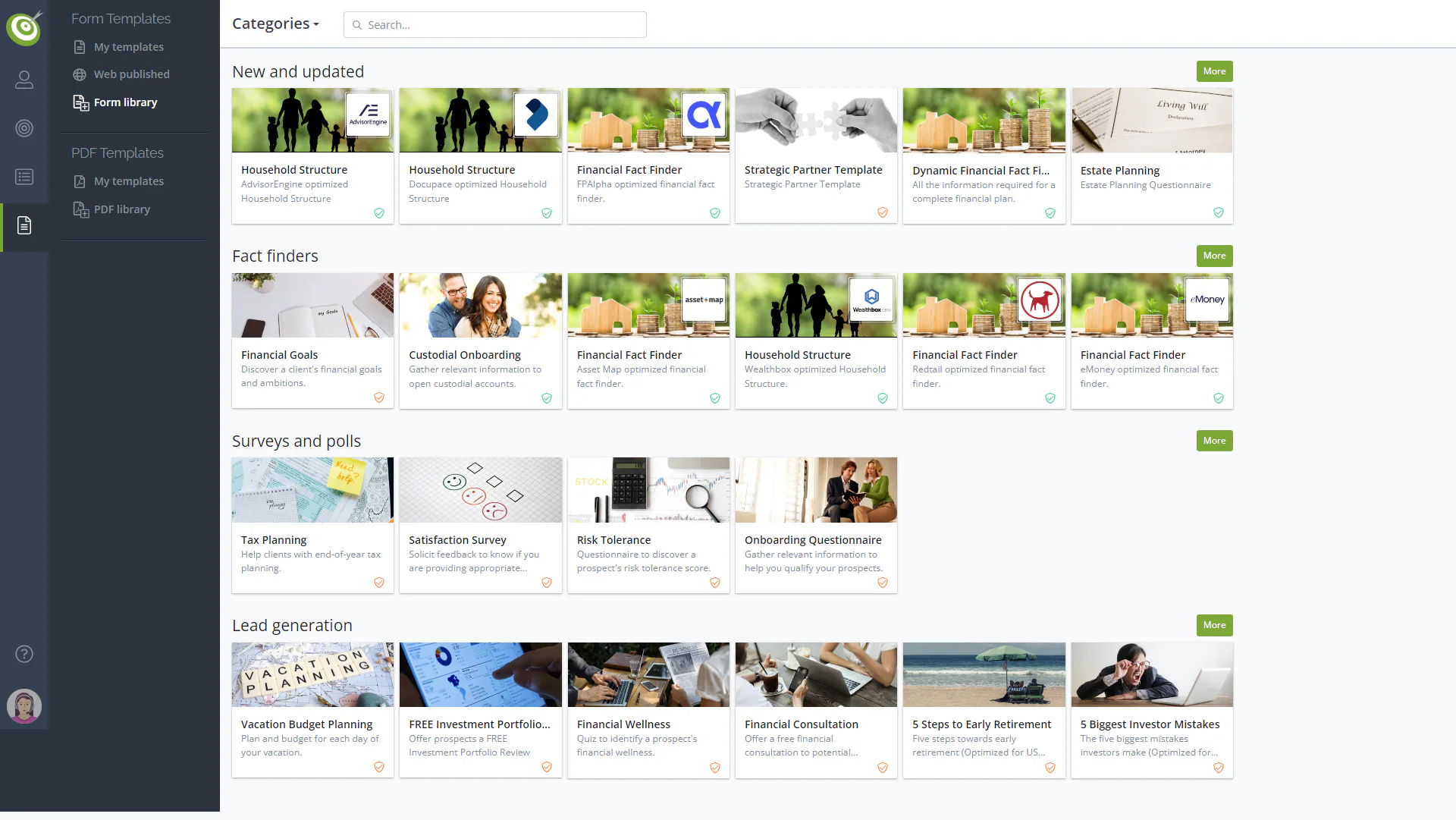
Task: Open the contacts person icon in sidebar
Action: click(24, 80)
